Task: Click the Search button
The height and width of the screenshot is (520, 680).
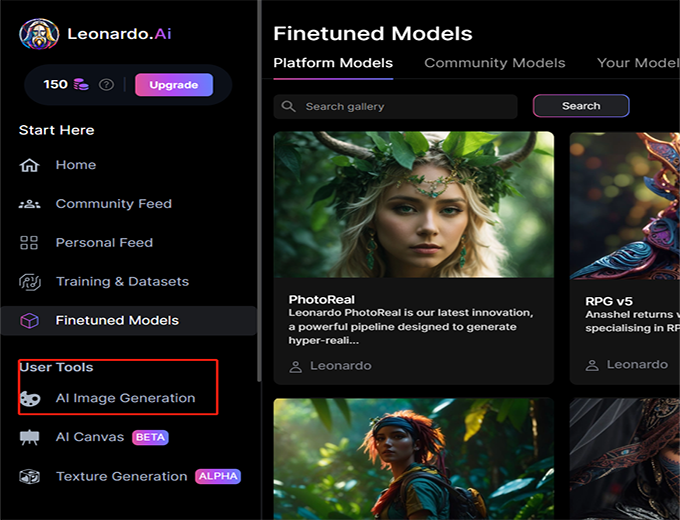Action: pos(581,106)
